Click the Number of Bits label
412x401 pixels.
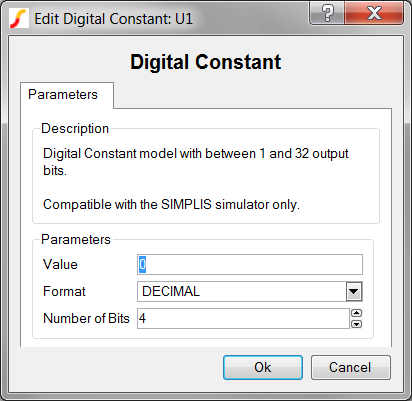86,318
